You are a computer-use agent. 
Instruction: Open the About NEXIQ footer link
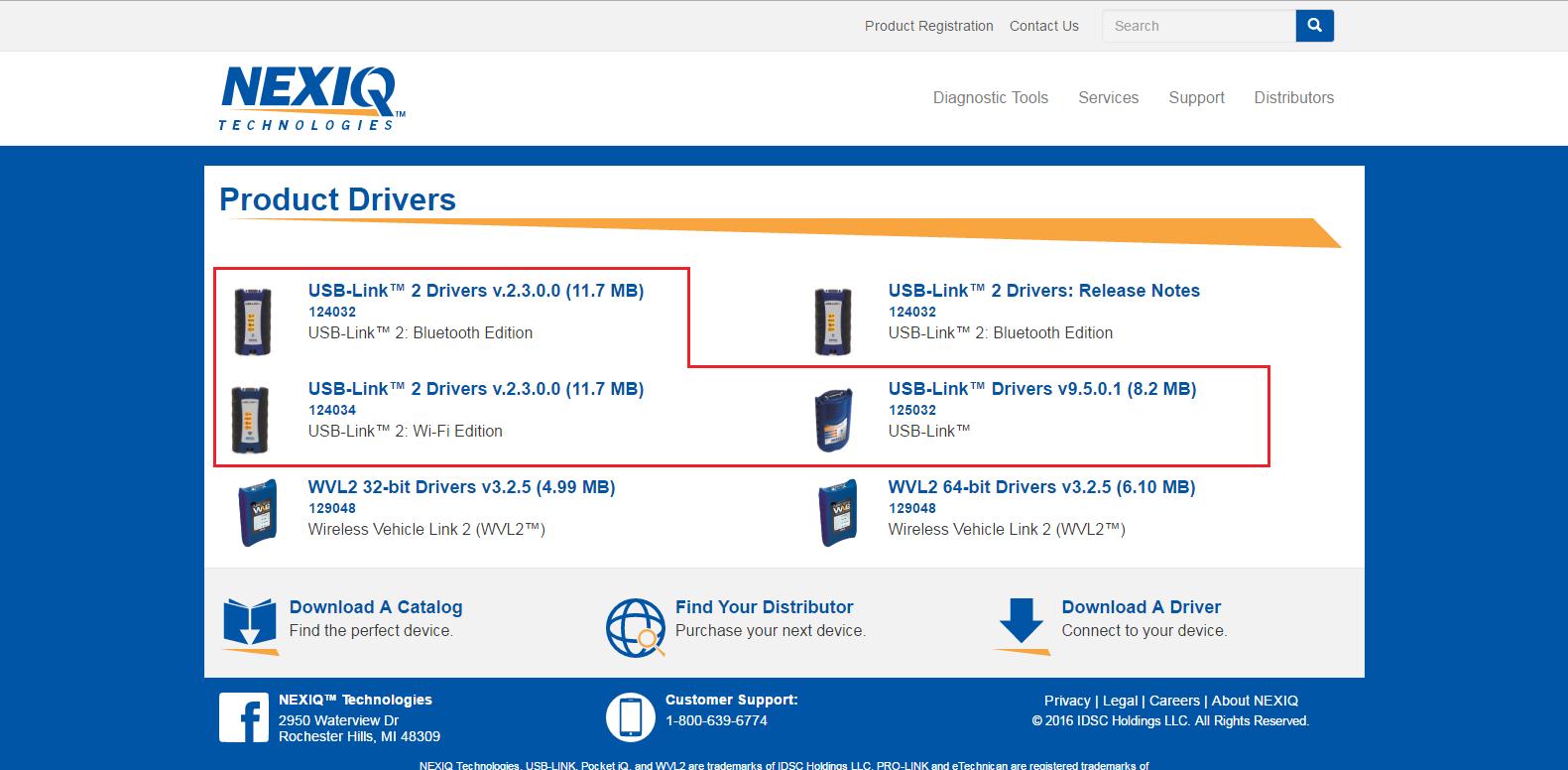(x=1255, y=701)
